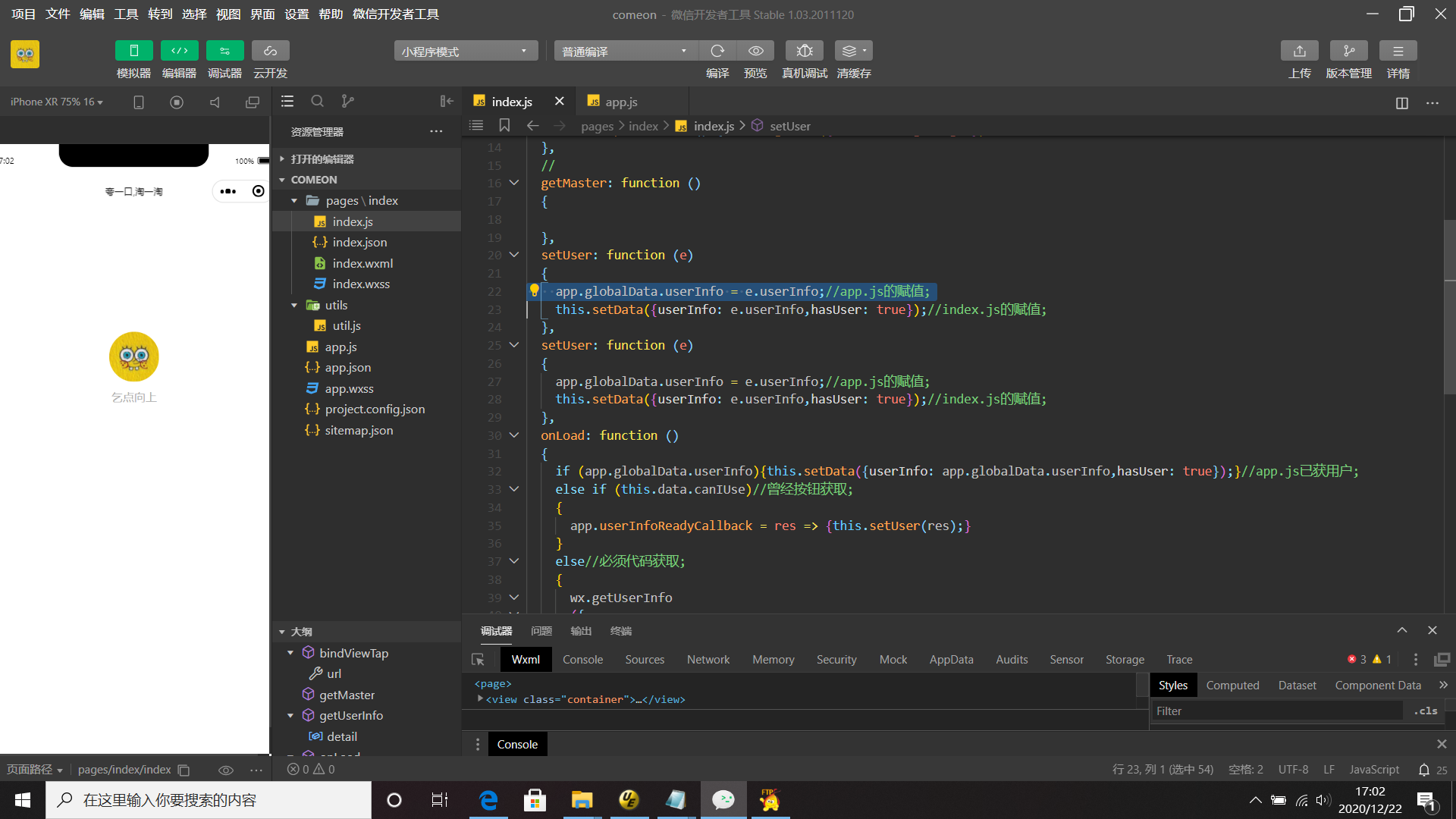Open index.wxml in the file tree
The height and width of the screenshot is (819, 1456).
(362, 263)
